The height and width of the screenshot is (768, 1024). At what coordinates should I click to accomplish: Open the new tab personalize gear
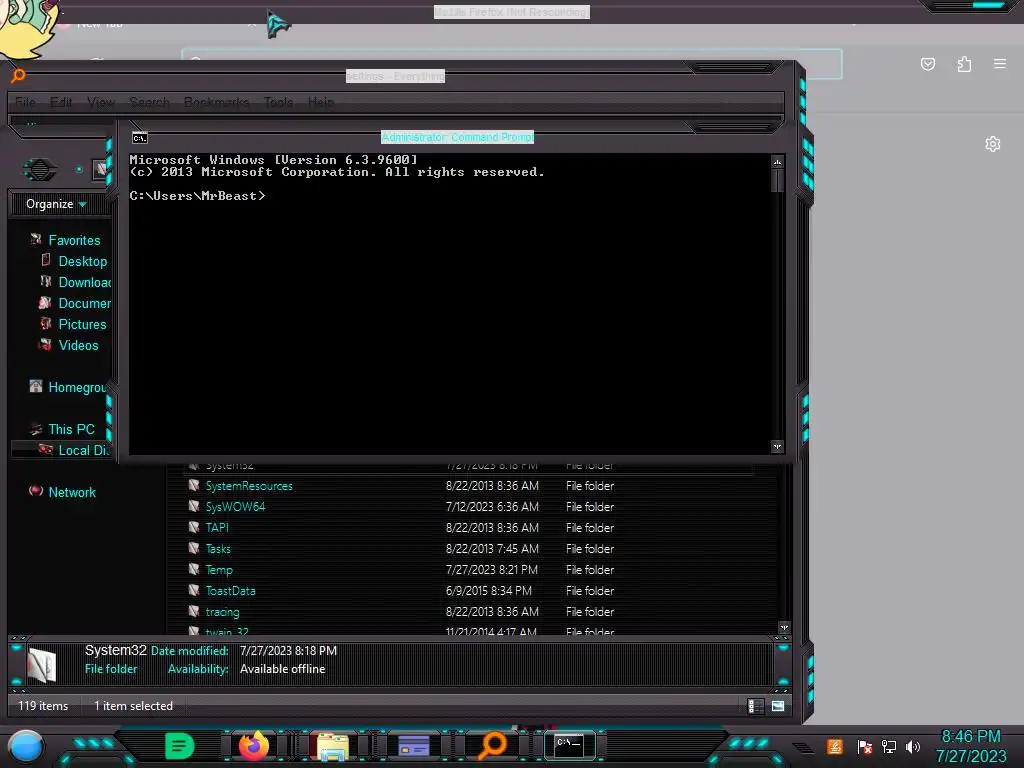pyautogui.click(x=993, y=144)
